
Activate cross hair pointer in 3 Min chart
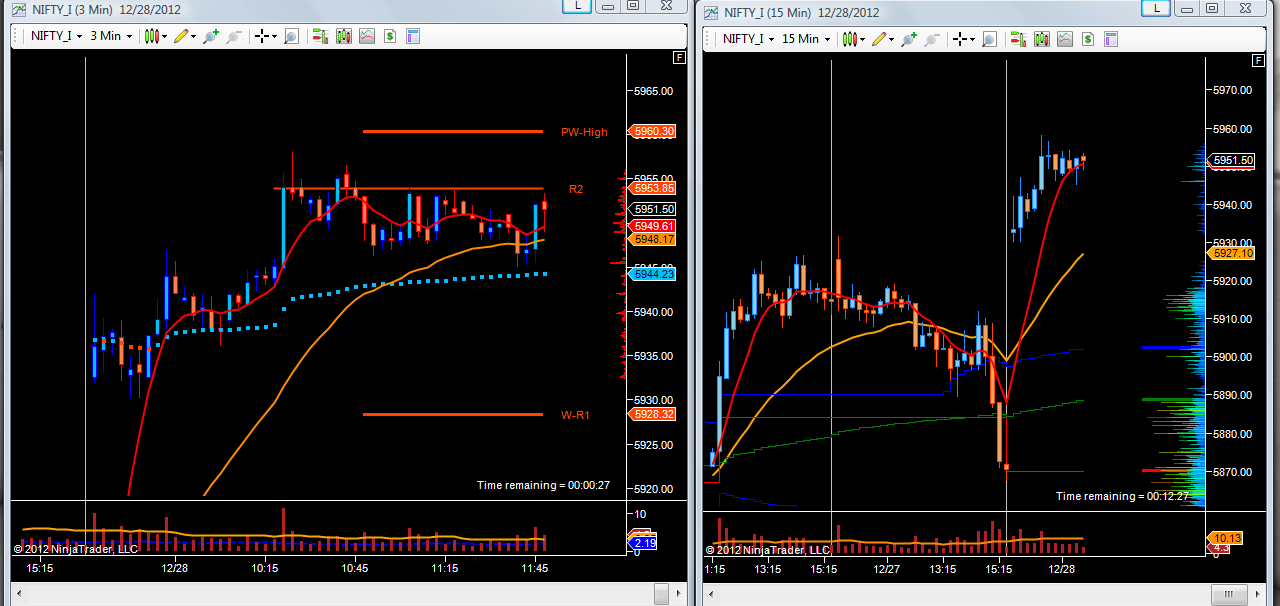point(262,36)
